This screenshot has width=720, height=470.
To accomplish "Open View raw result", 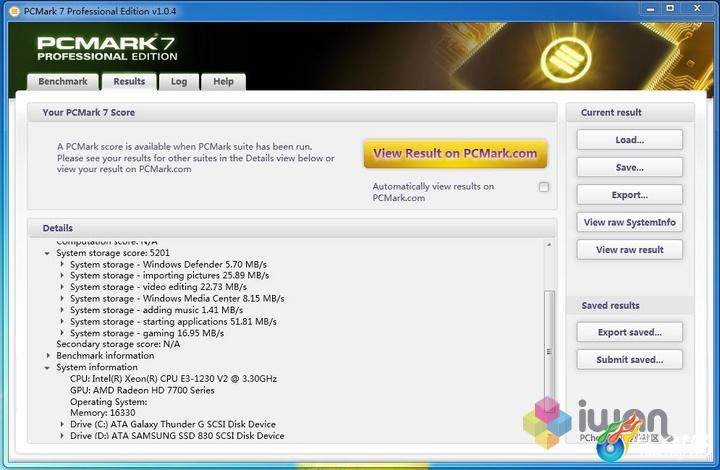I will click(x=630, y=250).
